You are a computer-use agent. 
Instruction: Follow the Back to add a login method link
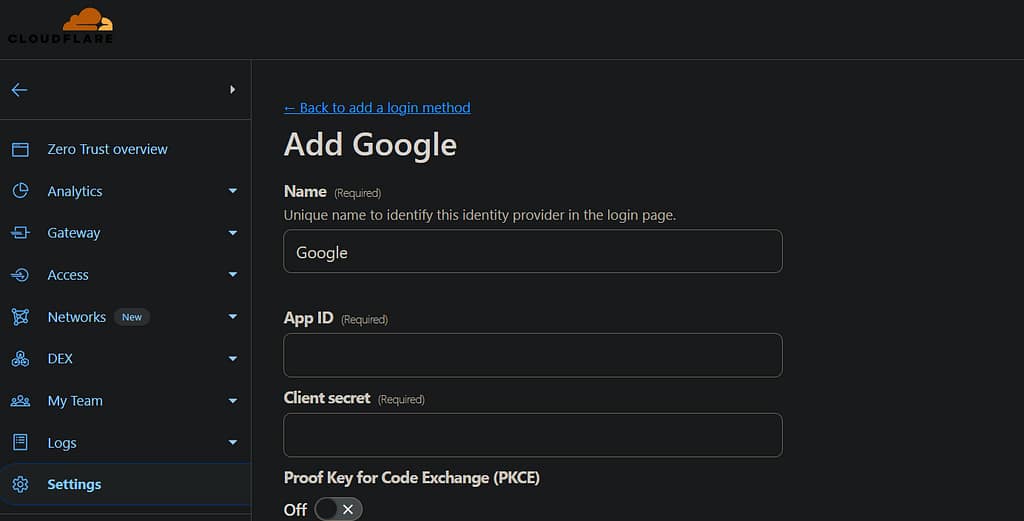coord(377,108)
